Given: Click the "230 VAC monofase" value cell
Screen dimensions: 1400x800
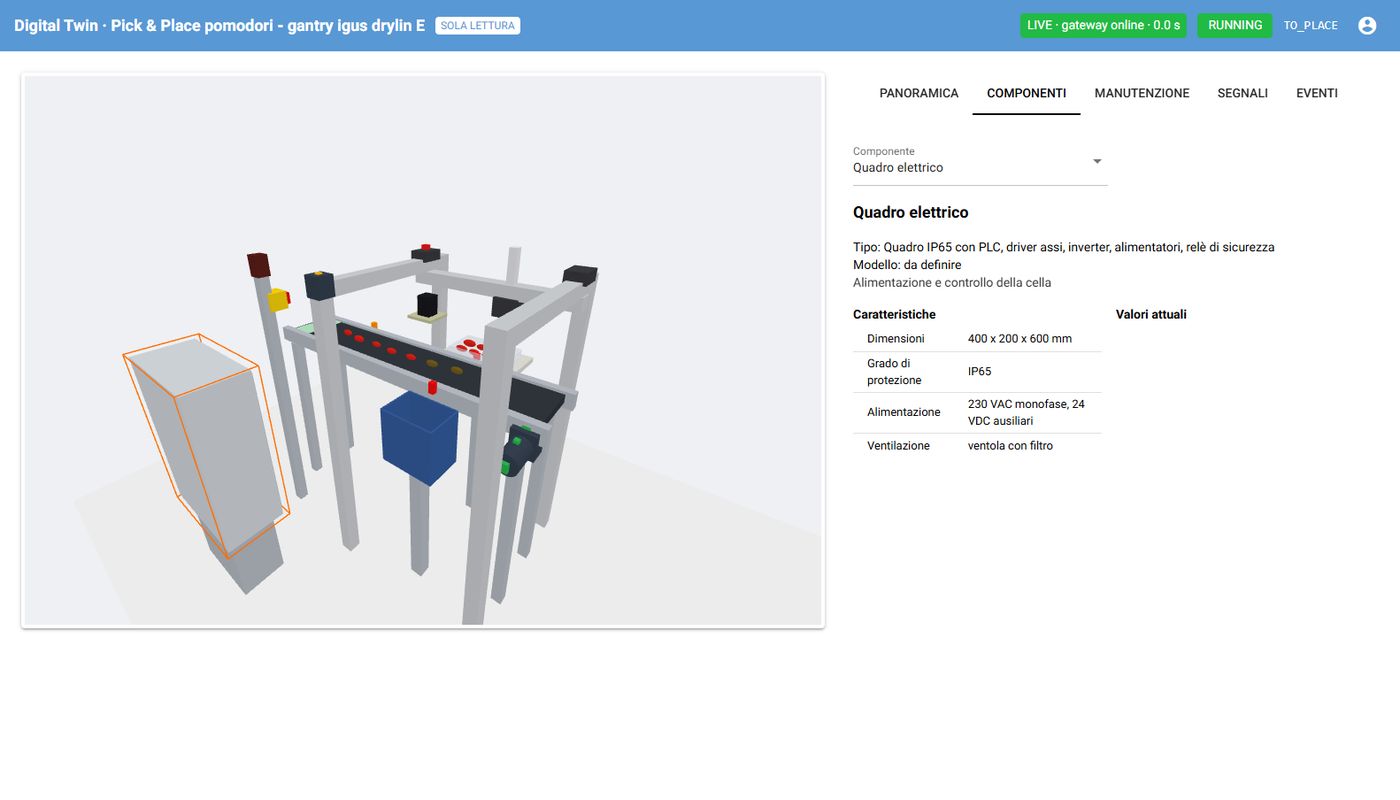Looking at the screenshot, I should pos(1027,412).
